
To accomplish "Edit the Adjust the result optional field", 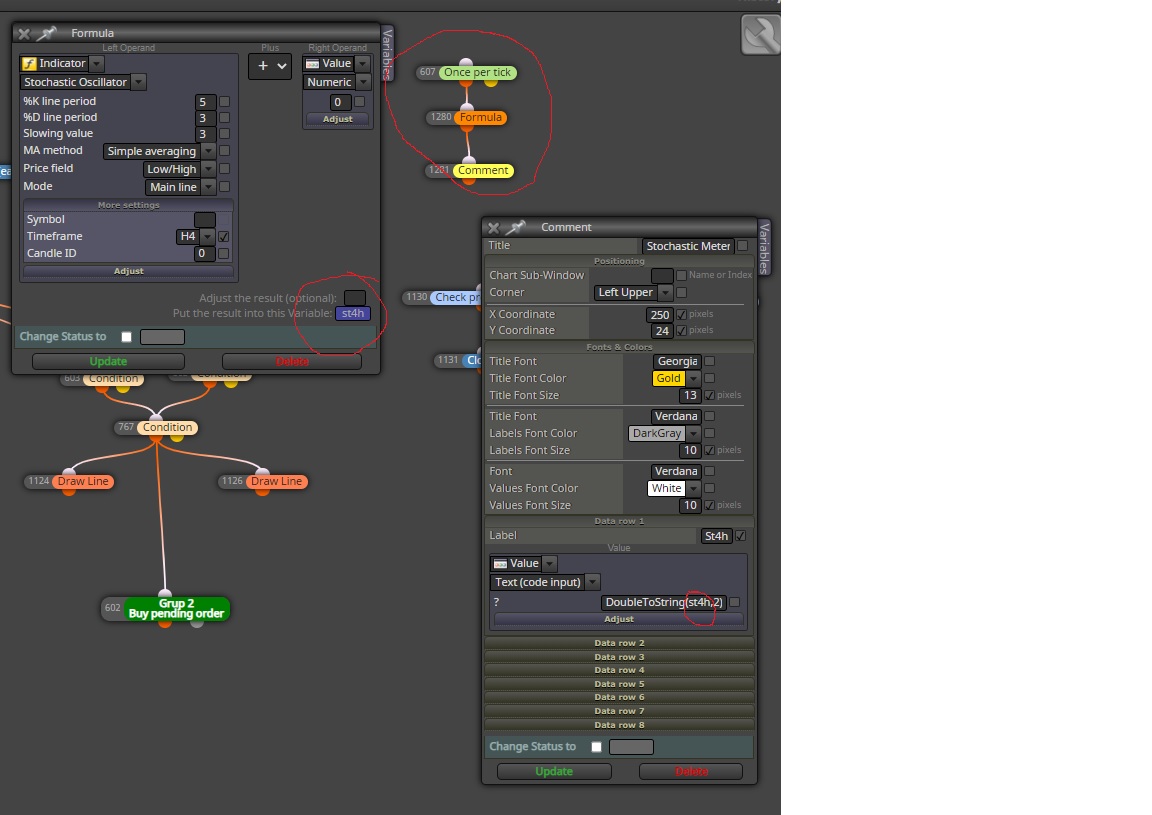I will click(355, 298).
